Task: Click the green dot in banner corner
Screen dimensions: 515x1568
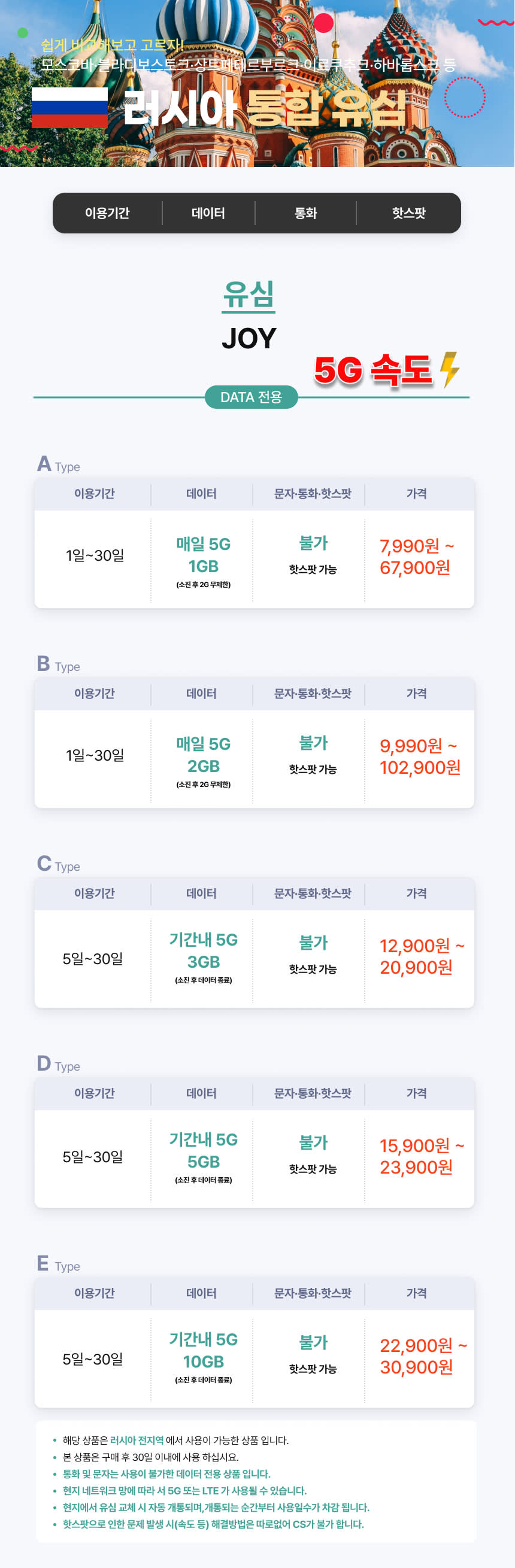Action: coord(23,33)
